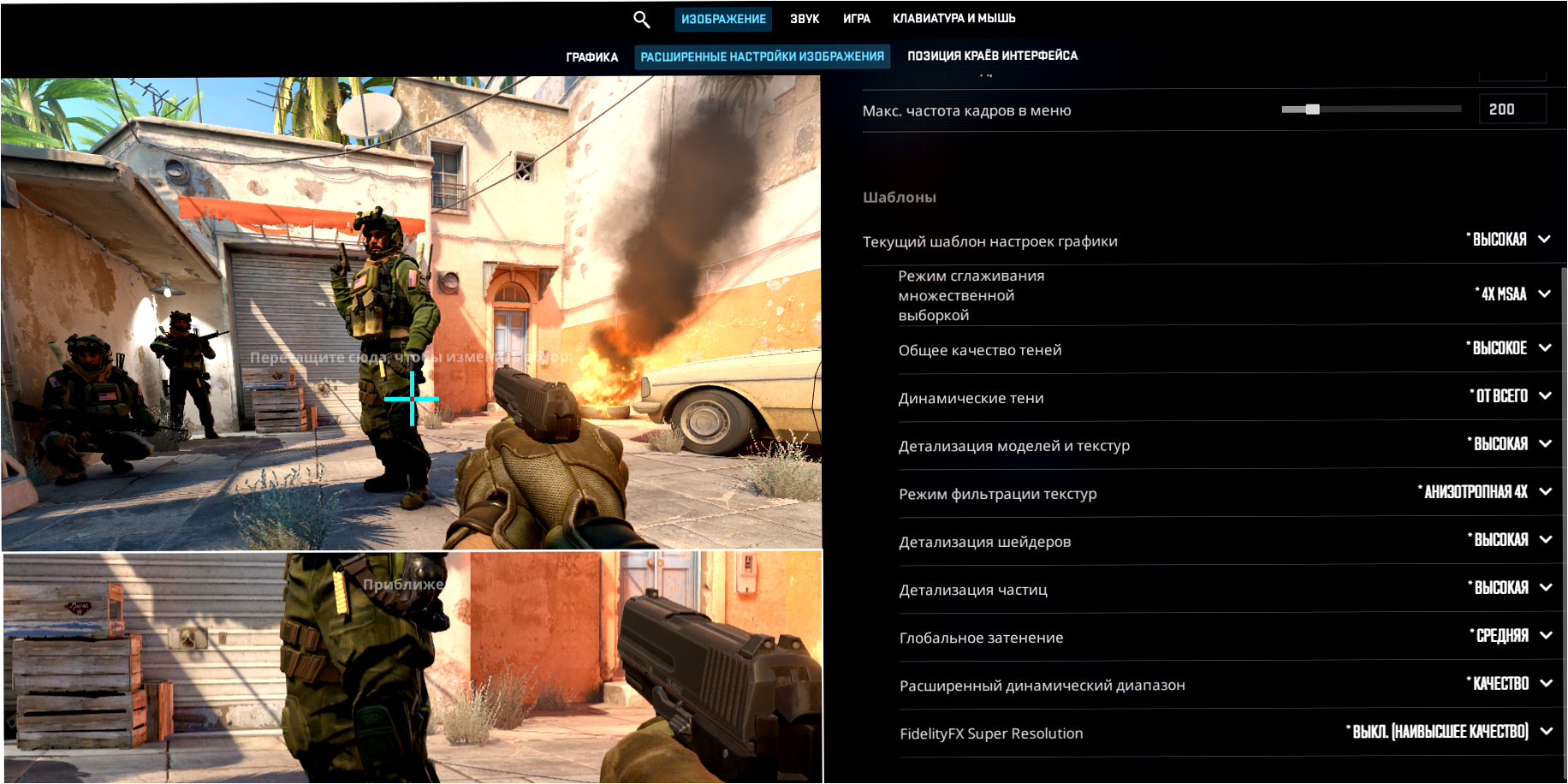
Task: Click the search magnifier icon
Action: (641, 19)
